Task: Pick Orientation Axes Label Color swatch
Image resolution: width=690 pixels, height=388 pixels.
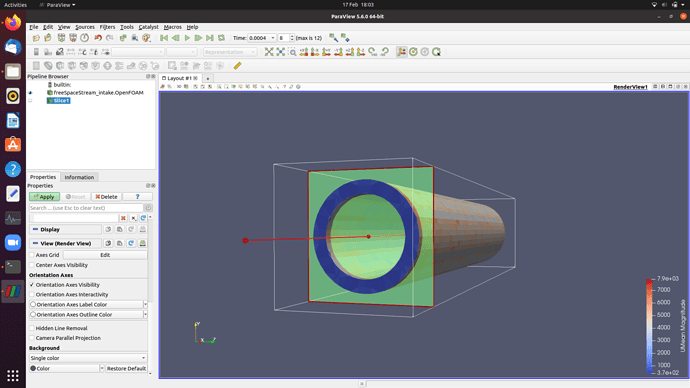Action: click(x=33, y=304)
